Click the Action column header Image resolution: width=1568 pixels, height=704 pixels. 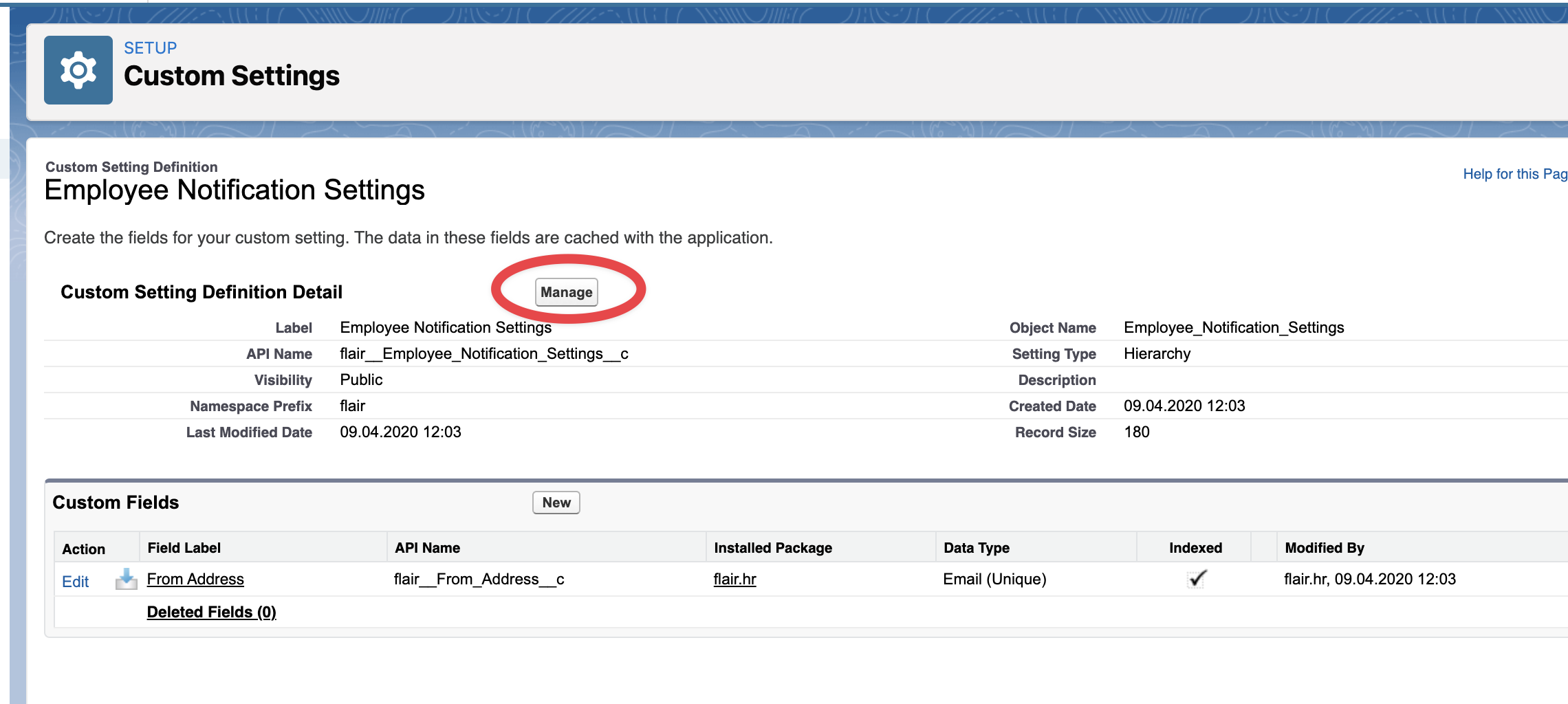83,549
